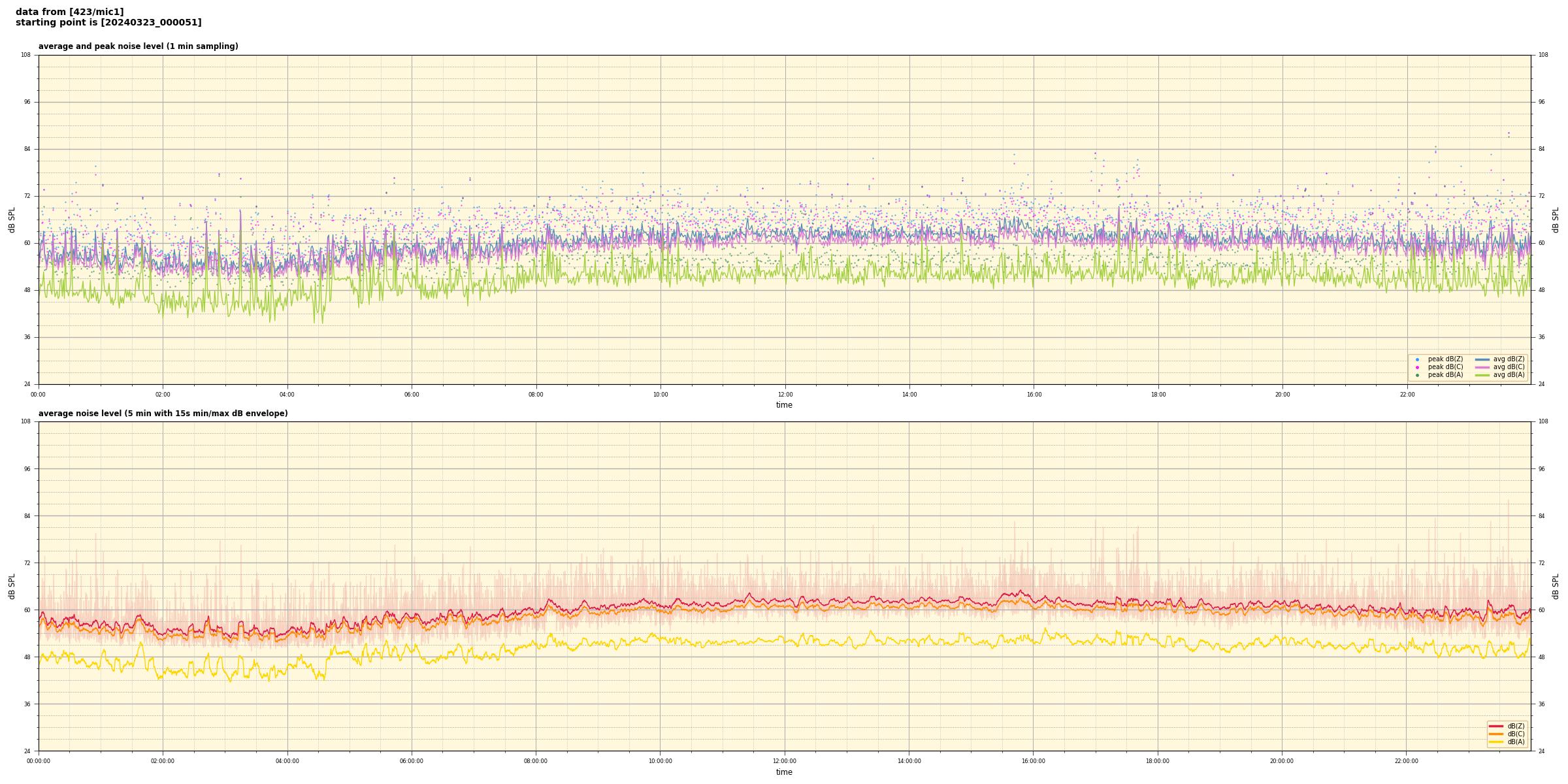
Task: Select the avg dB(Z) legend line
Action: point(1482,359)
